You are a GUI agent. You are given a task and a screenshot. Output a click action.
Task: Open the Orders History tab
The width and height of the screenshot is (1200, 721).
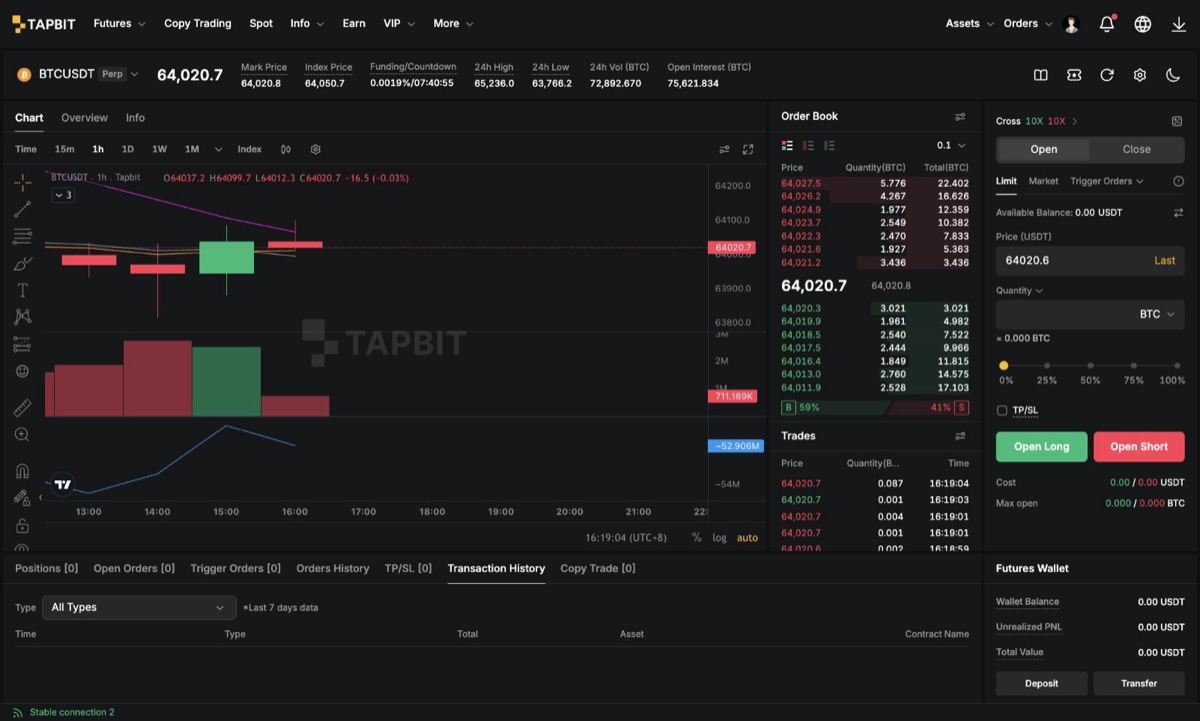(x=333, y=568)
